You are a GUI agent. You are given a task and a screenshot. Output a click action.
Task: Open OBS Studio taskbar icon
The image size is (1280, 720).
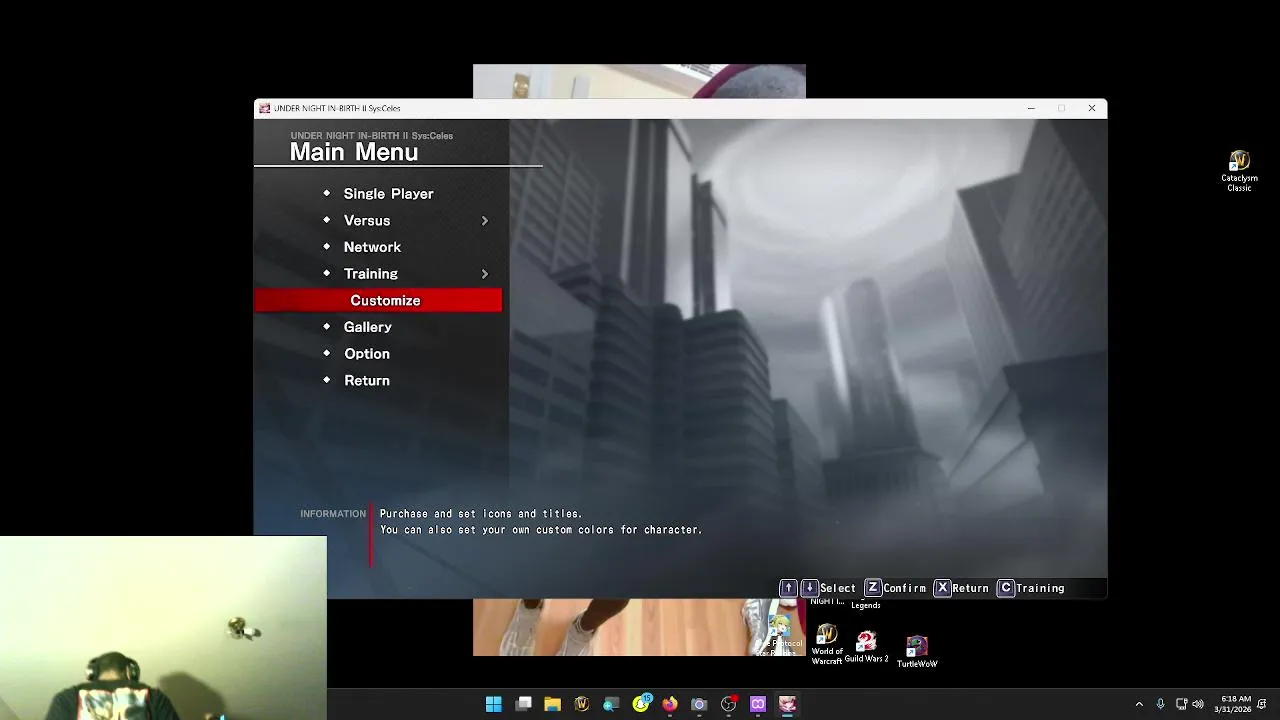[729, 704]
